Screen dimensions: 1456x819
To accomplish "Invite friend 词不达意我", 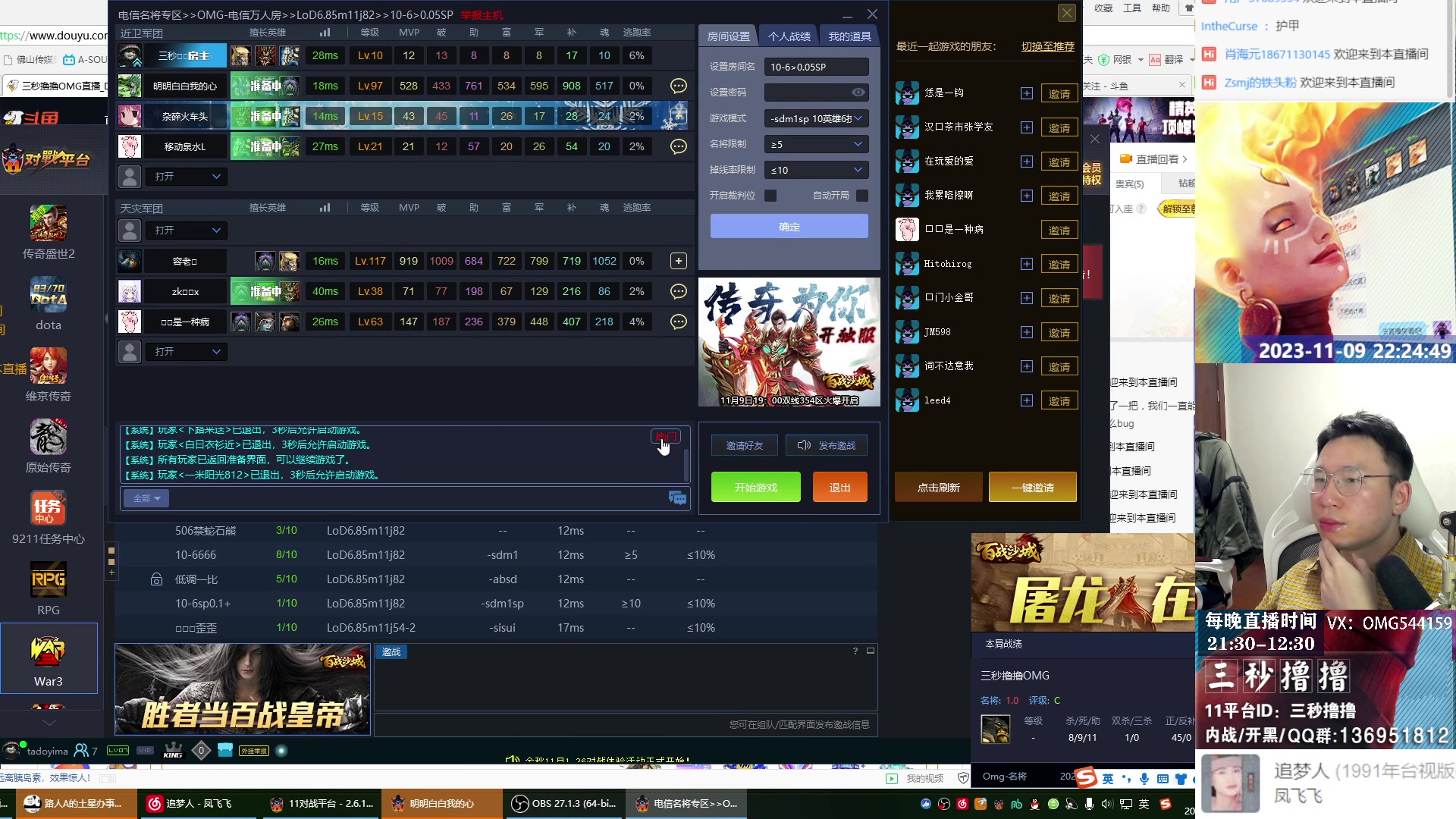I will point(1059,367).
